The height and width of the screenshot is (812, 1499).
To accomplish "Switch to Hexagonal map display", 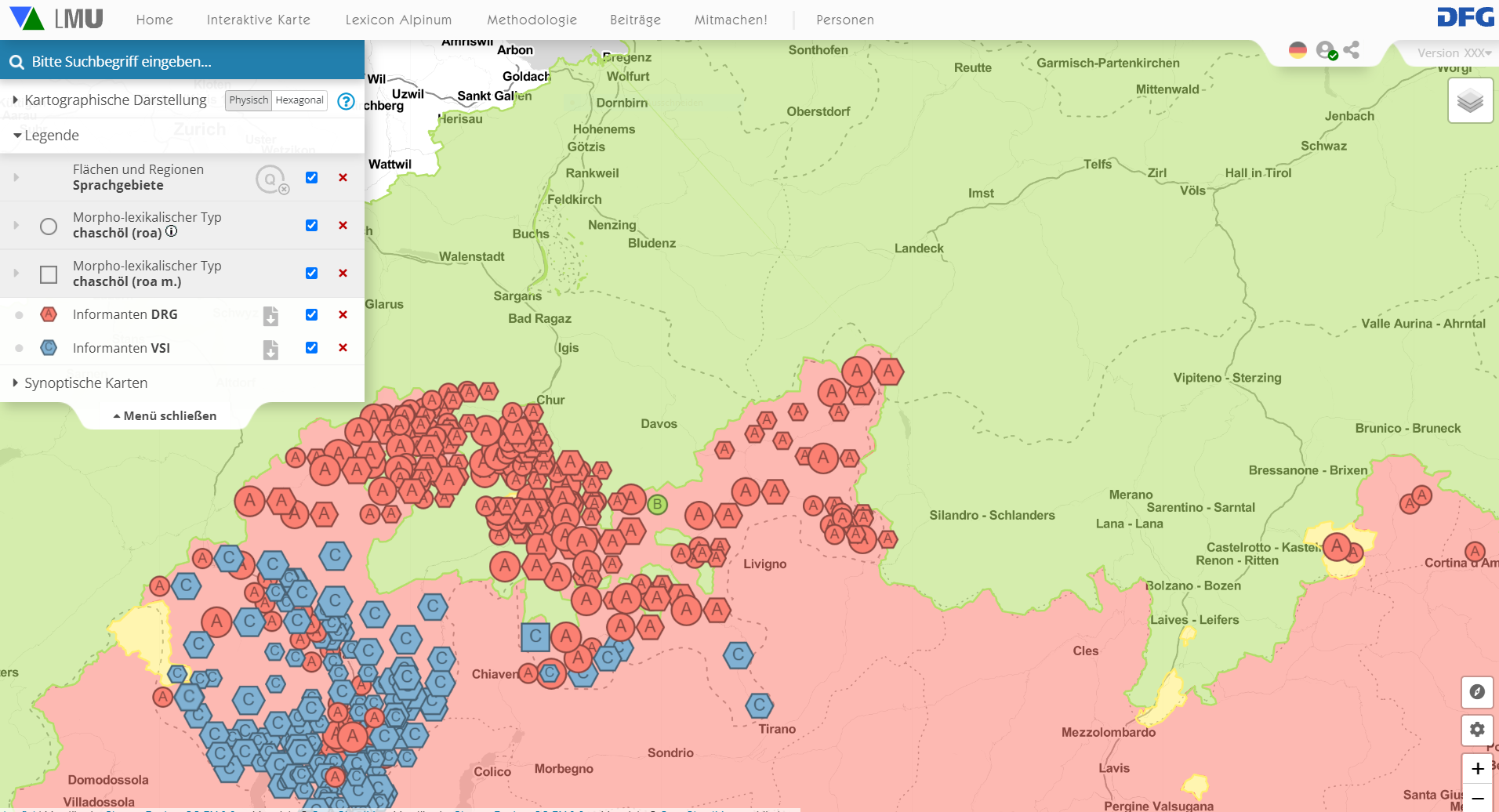I will pyautogui.click(x=299, y=100).
